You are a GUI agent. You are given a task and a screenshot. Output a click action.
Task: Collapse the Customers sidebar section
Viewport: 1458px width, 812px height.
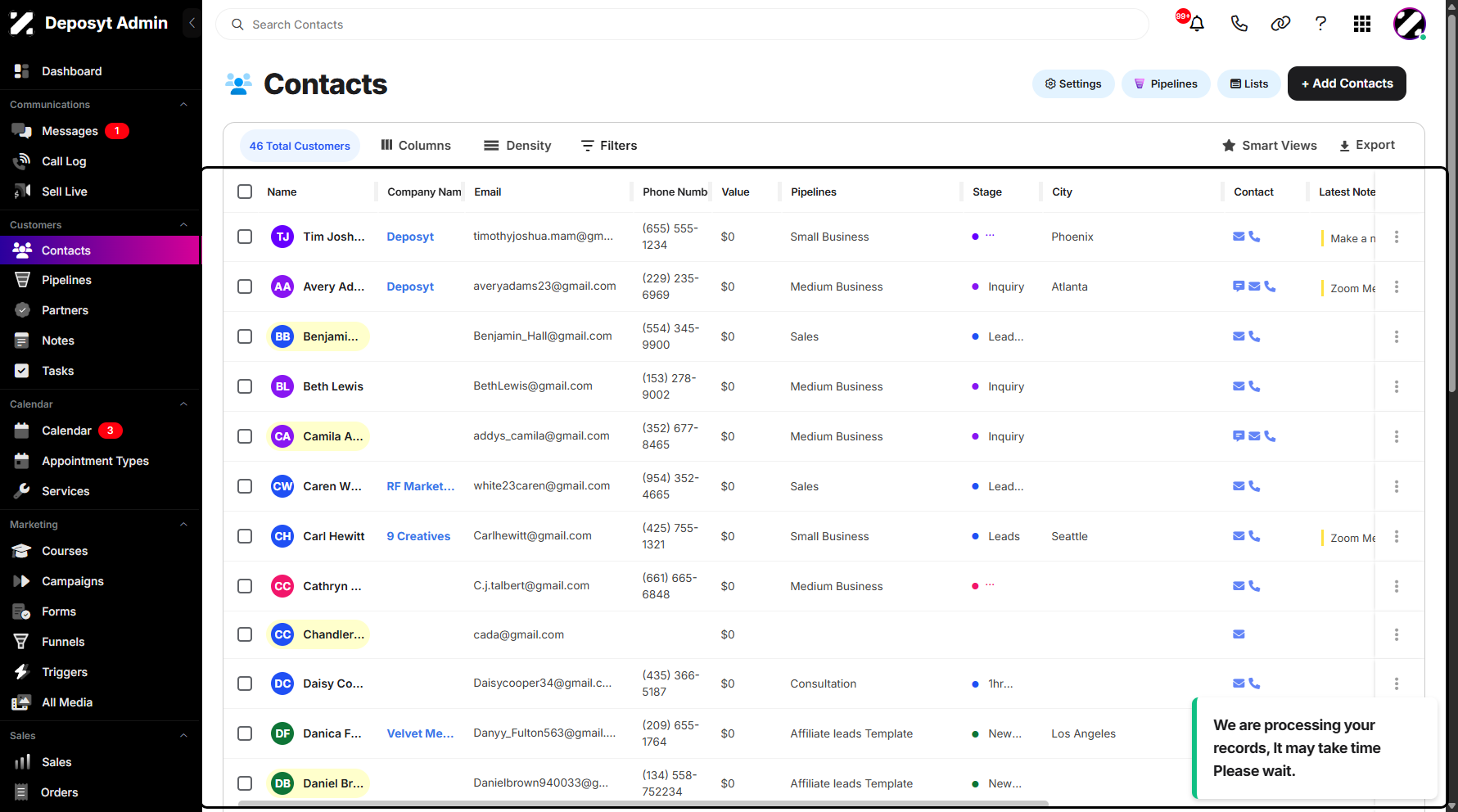pos(183,225)
